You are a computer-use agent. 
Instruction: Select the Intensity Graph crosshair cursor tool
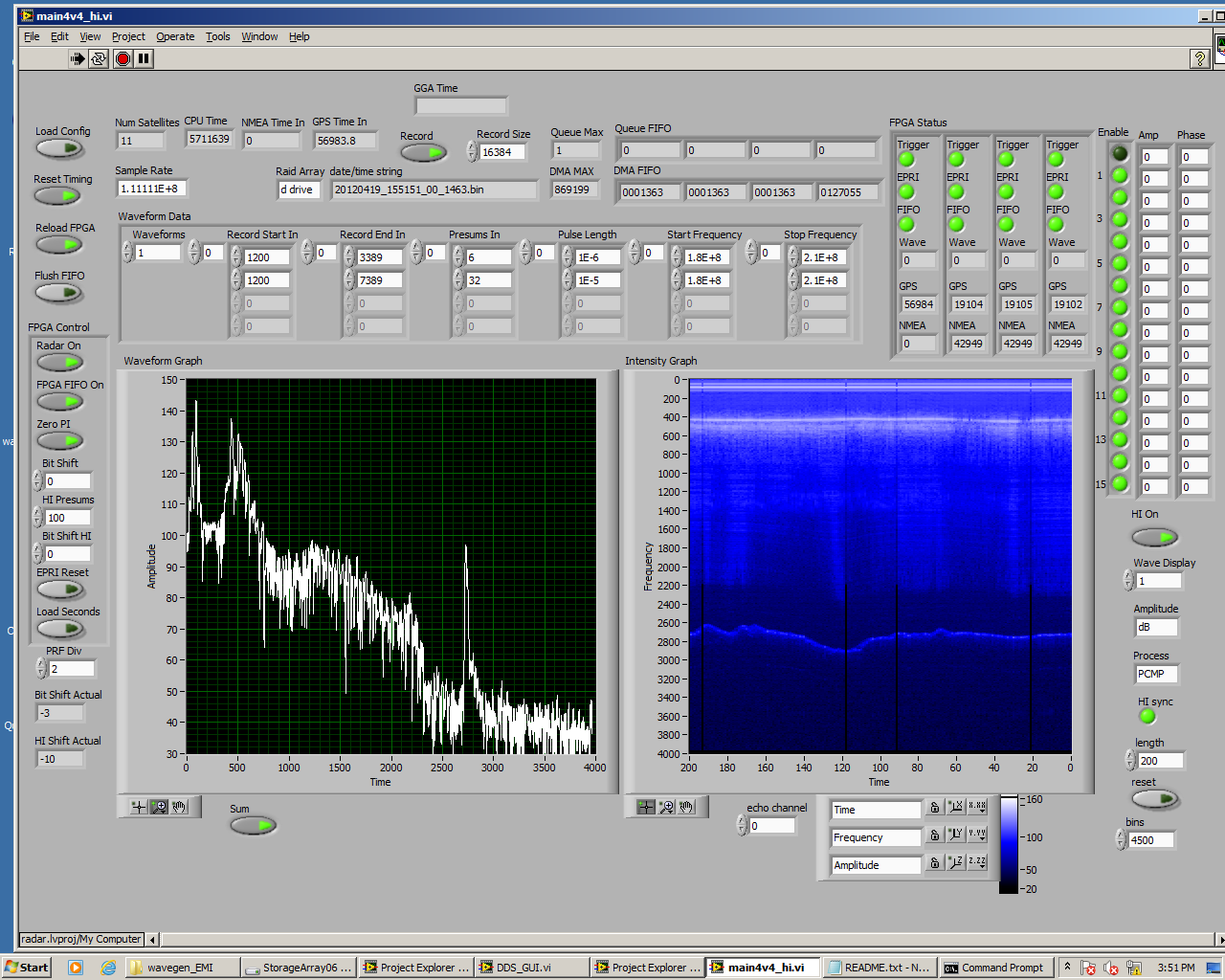click(x=646, y=807)
